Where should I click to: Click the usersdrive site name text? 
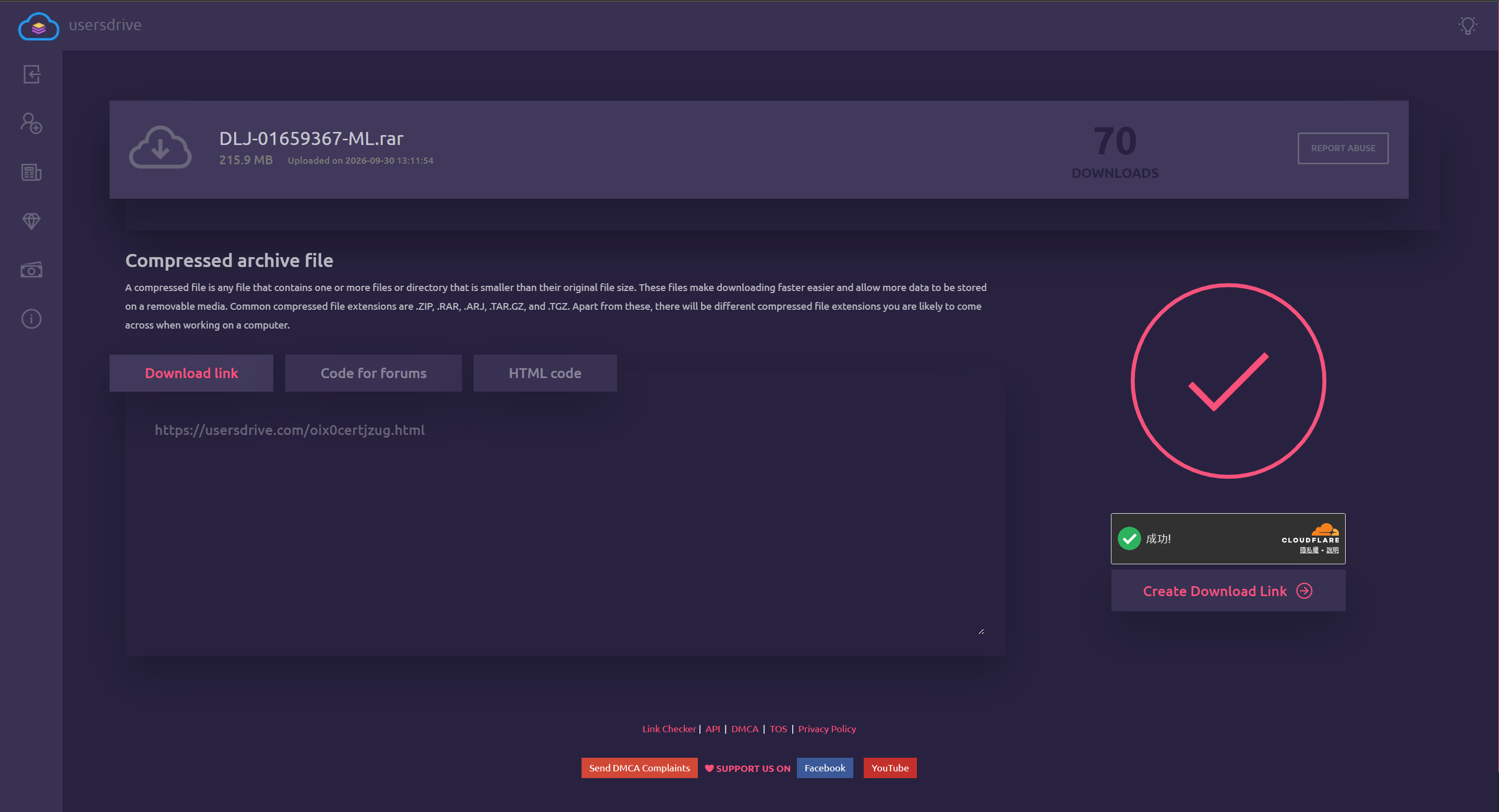click(105, 25)
